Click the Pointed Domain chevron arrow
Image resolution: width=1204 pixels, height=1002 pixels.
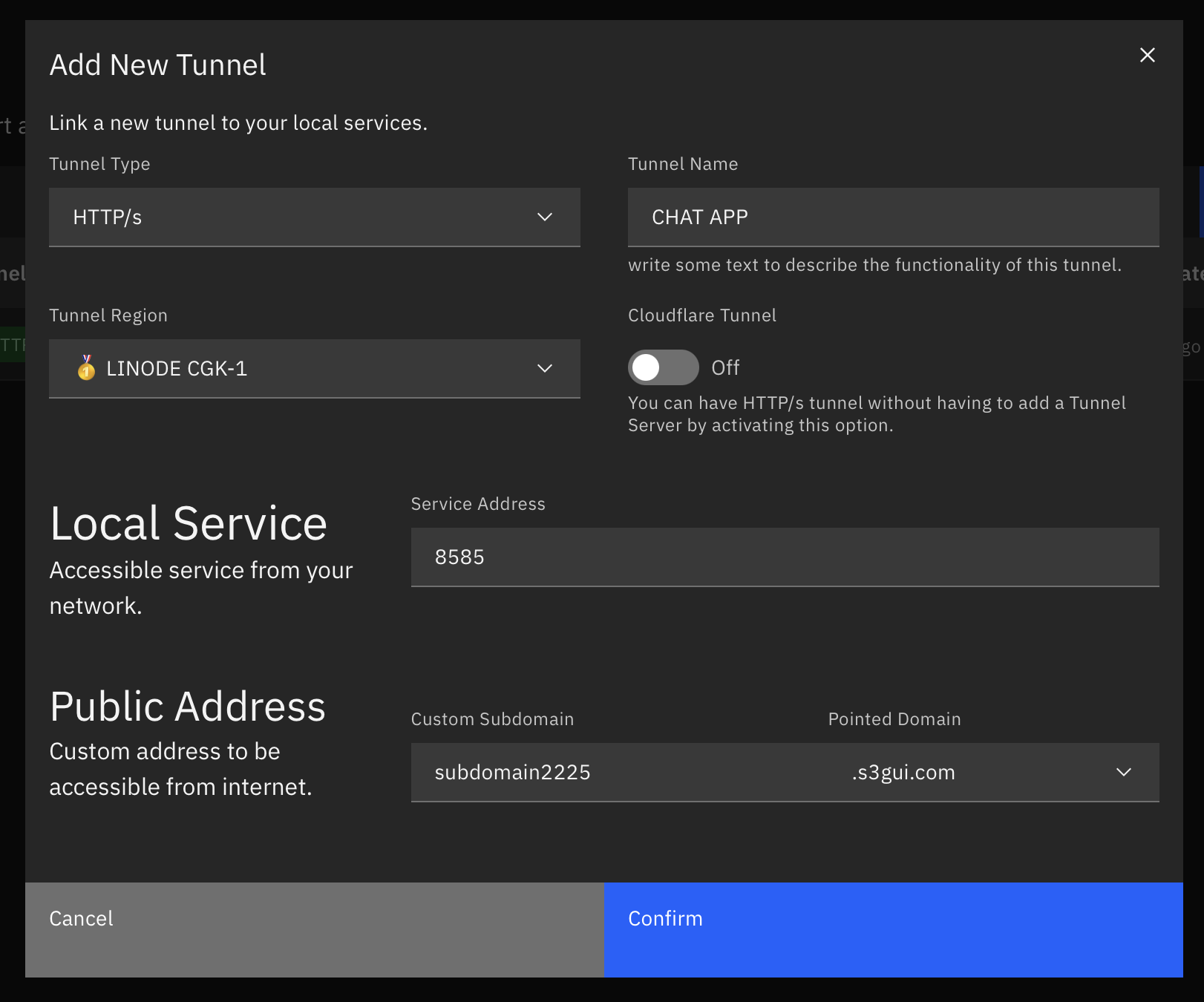tap(1124, 772)
